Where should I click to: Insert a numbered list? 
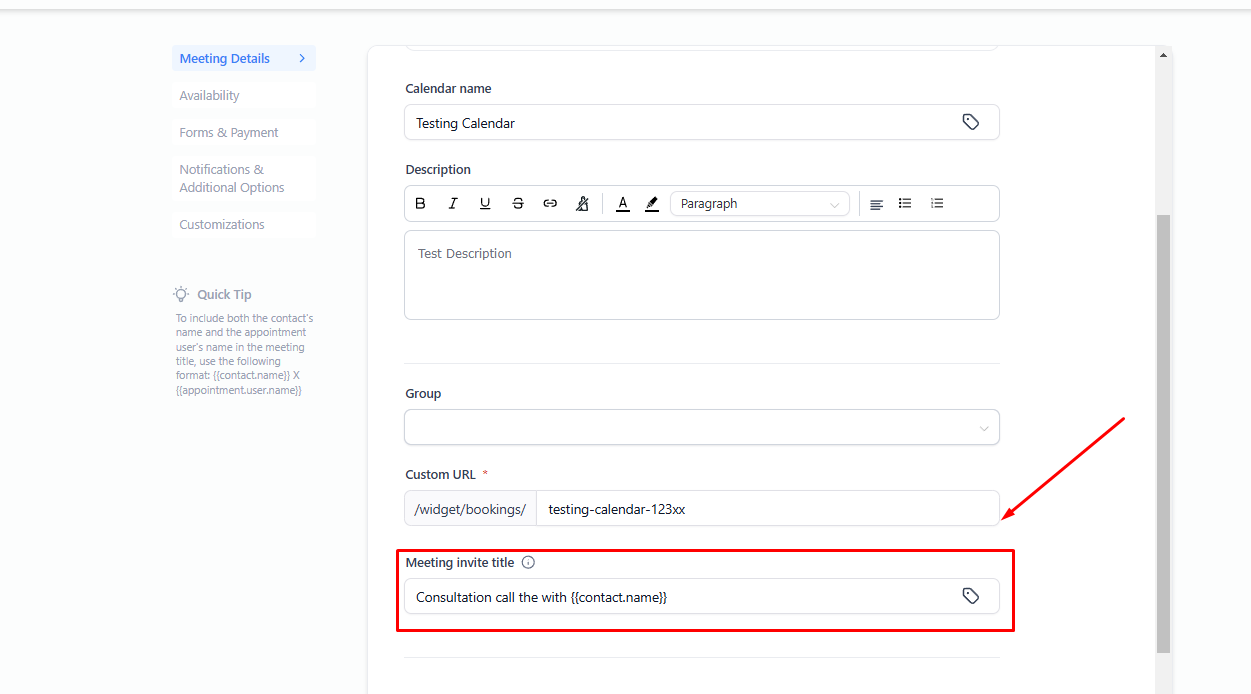tap(937, 203)
